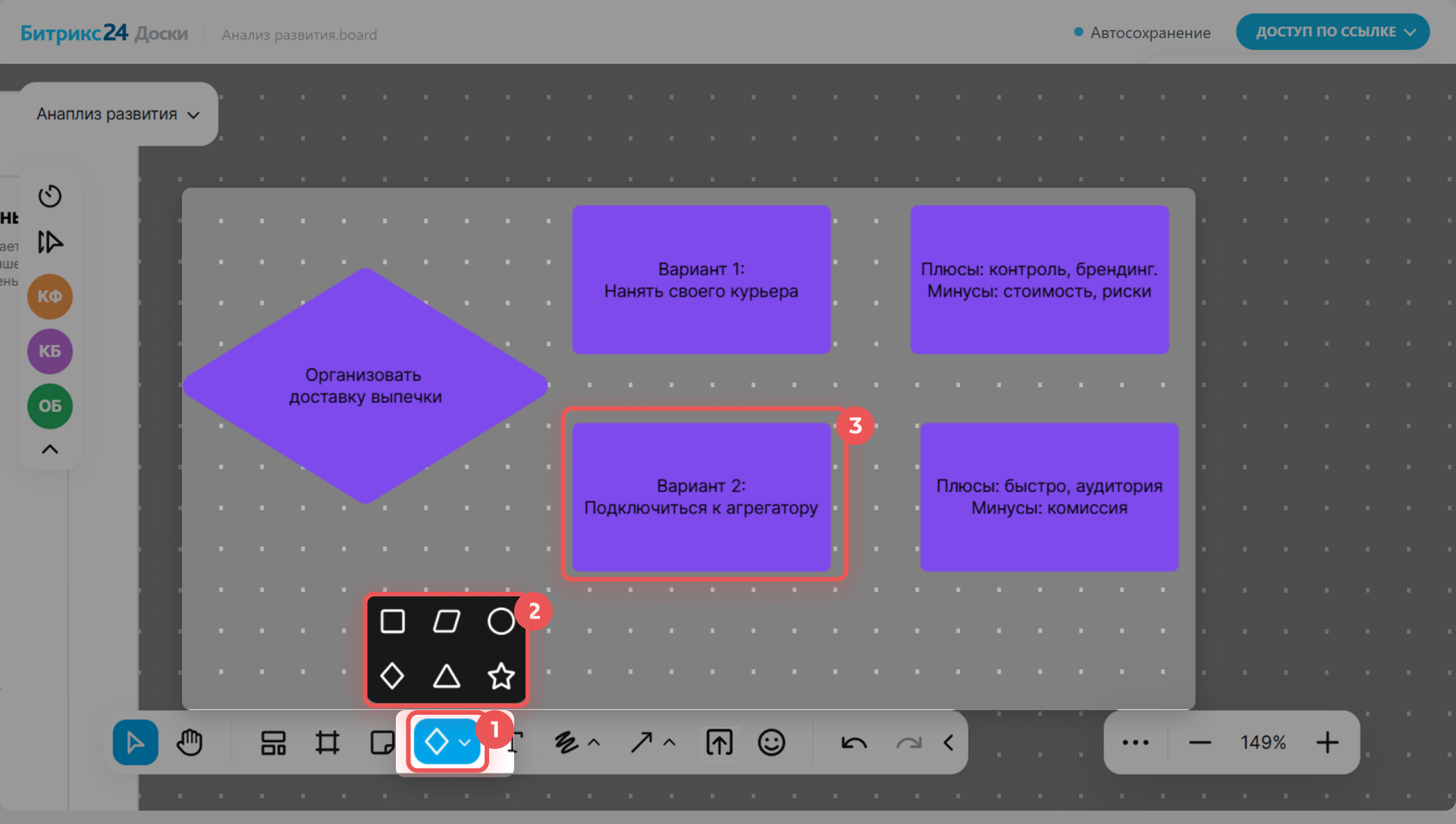
Task: Choose the pen drawing tool
Action: 566,742
